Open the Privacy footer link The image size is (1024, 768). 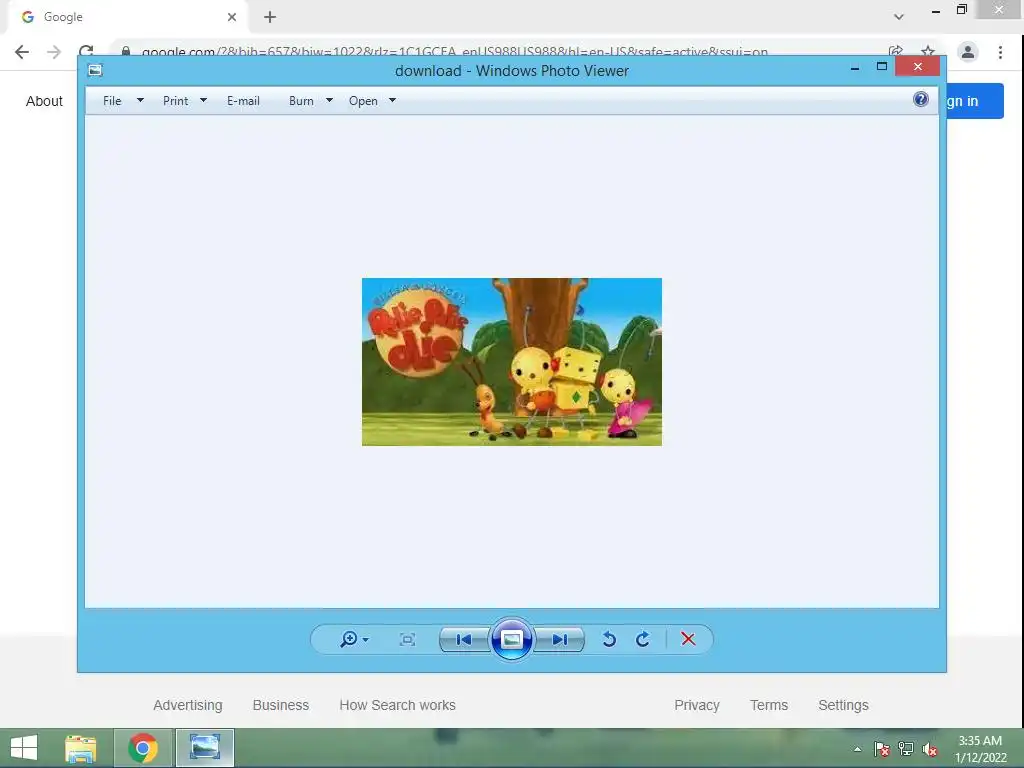coord(697,705)
